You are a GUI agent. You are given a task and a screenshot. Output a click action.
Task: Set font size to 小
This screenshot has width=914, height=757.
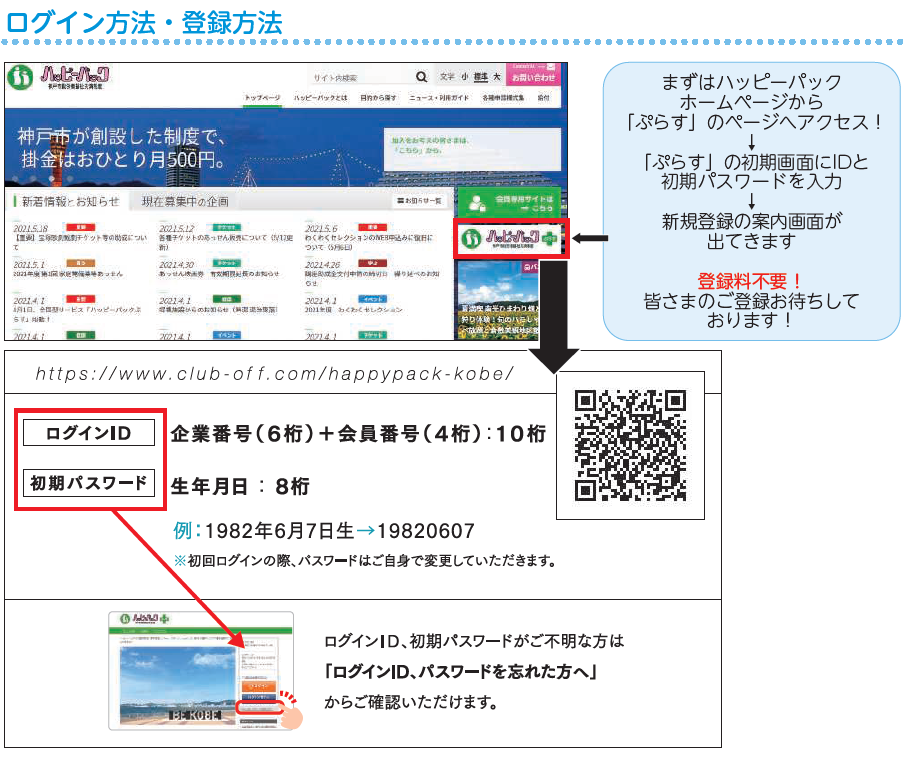464,77
